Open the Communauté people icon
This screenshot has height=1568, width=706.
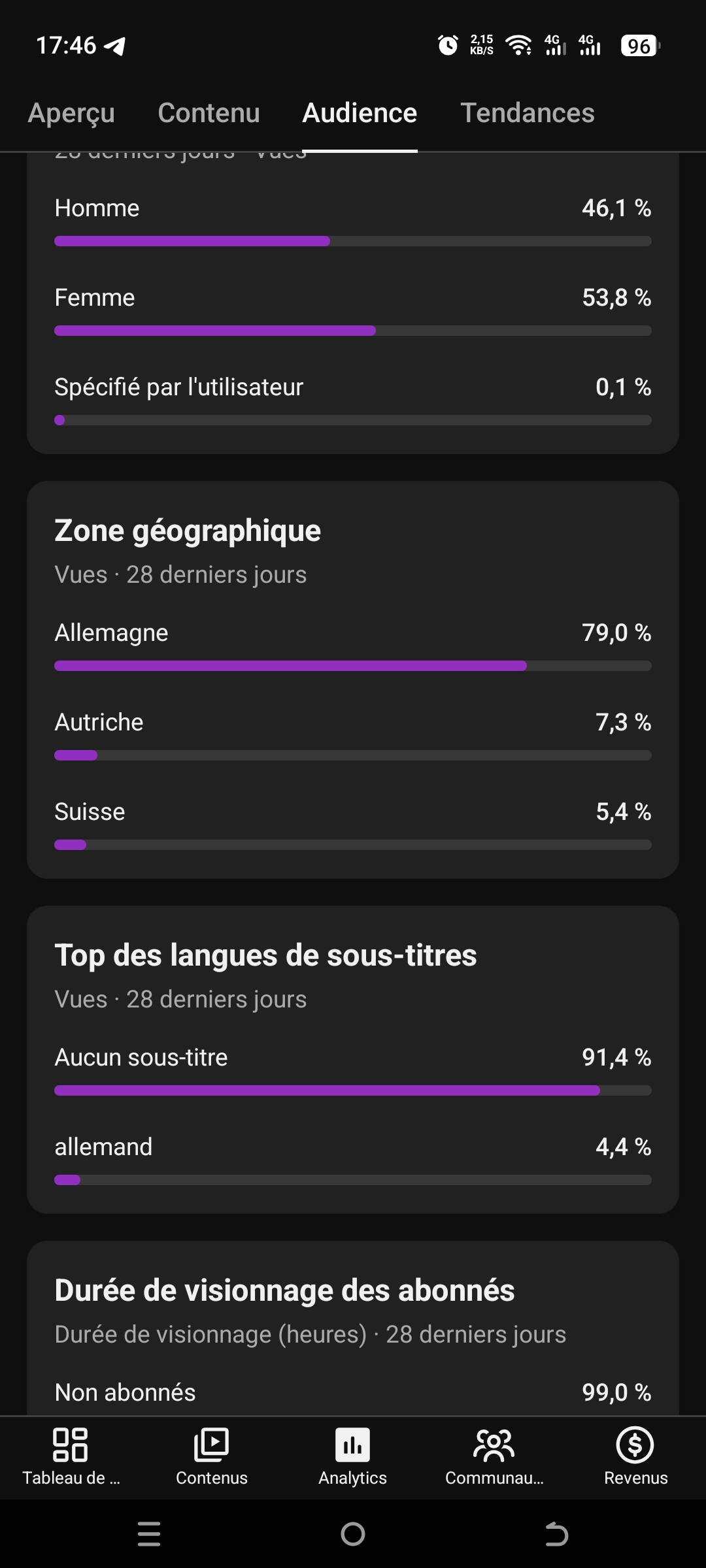click(x=494, y=1445)
